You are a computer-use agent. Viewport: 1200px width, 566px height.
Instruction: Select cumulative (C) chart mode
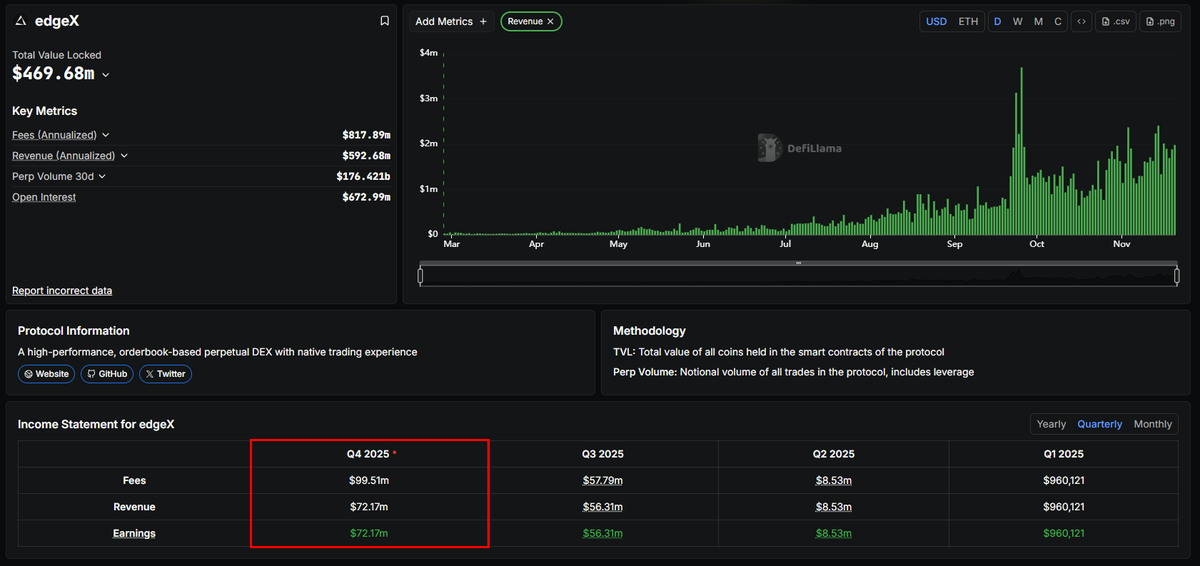(1058, 21)
